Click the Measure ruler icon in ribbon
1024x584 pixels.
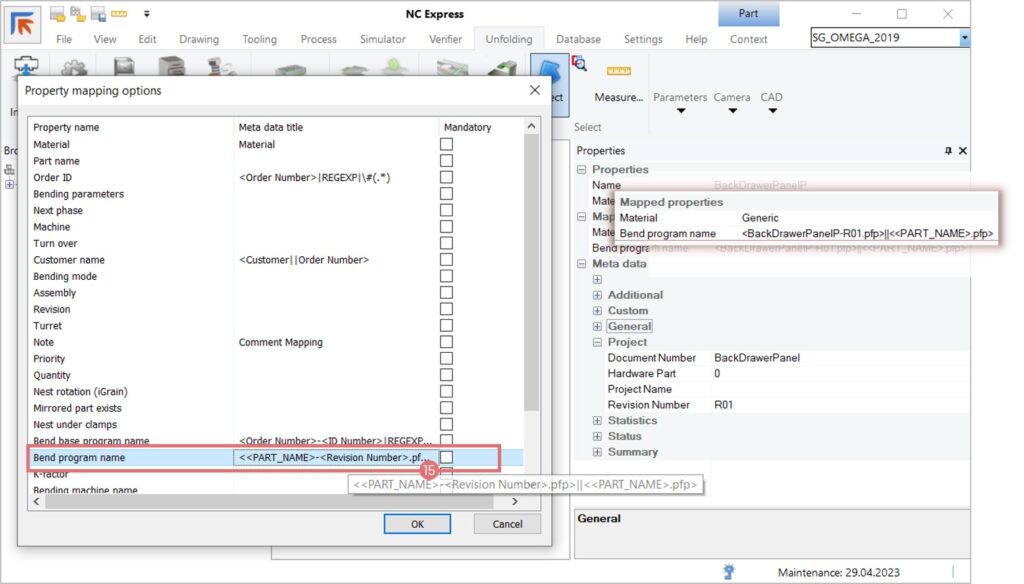point(619,71)
